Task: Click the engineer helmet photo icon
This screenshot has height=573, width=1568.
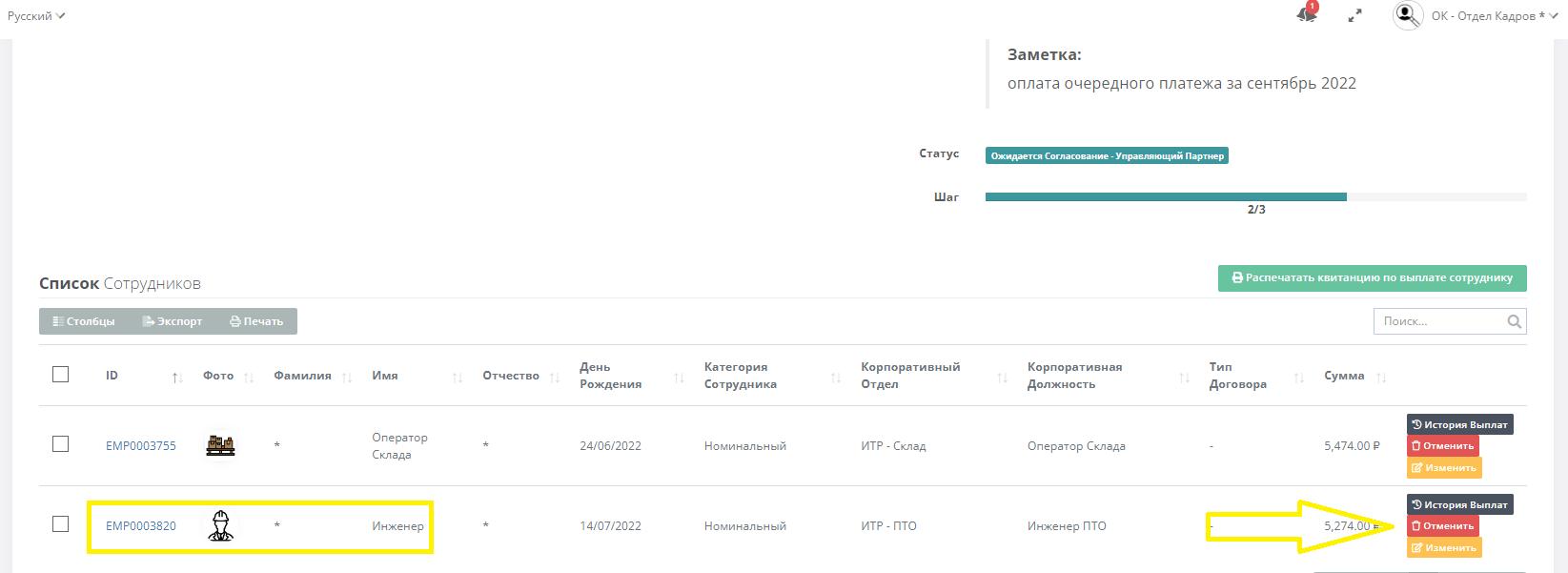Action: click(220, 525)
